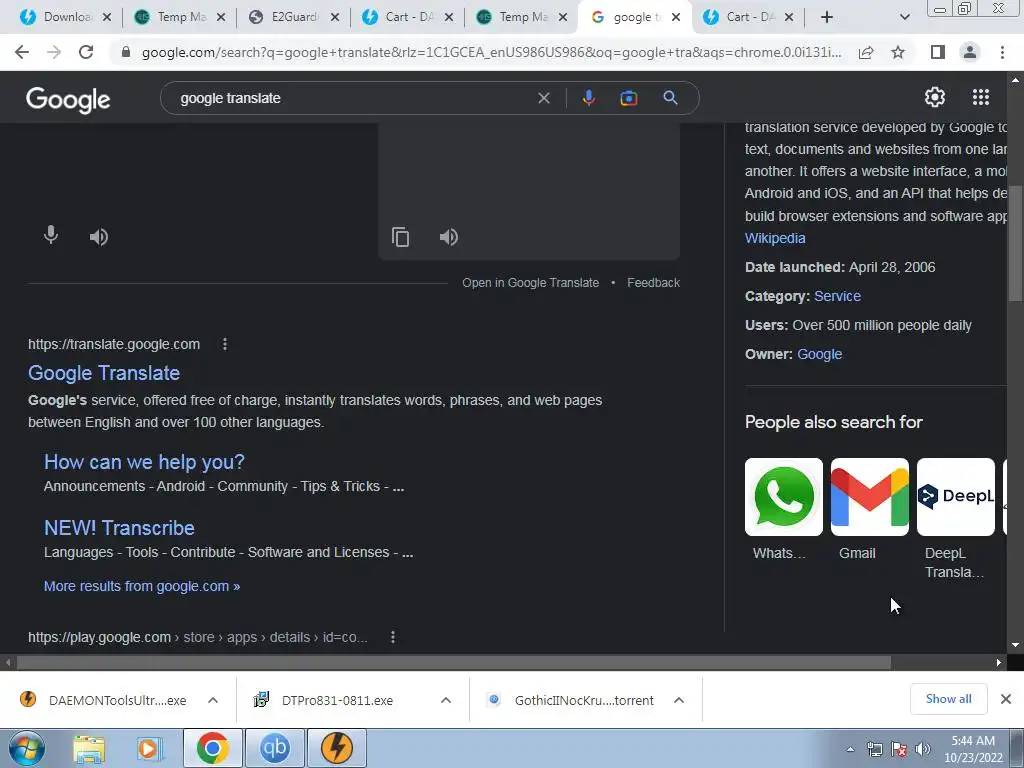The width and height of the screenshot is (1024, 768).
Task: Listen to source text speaker icon
Action: [99, 236]
